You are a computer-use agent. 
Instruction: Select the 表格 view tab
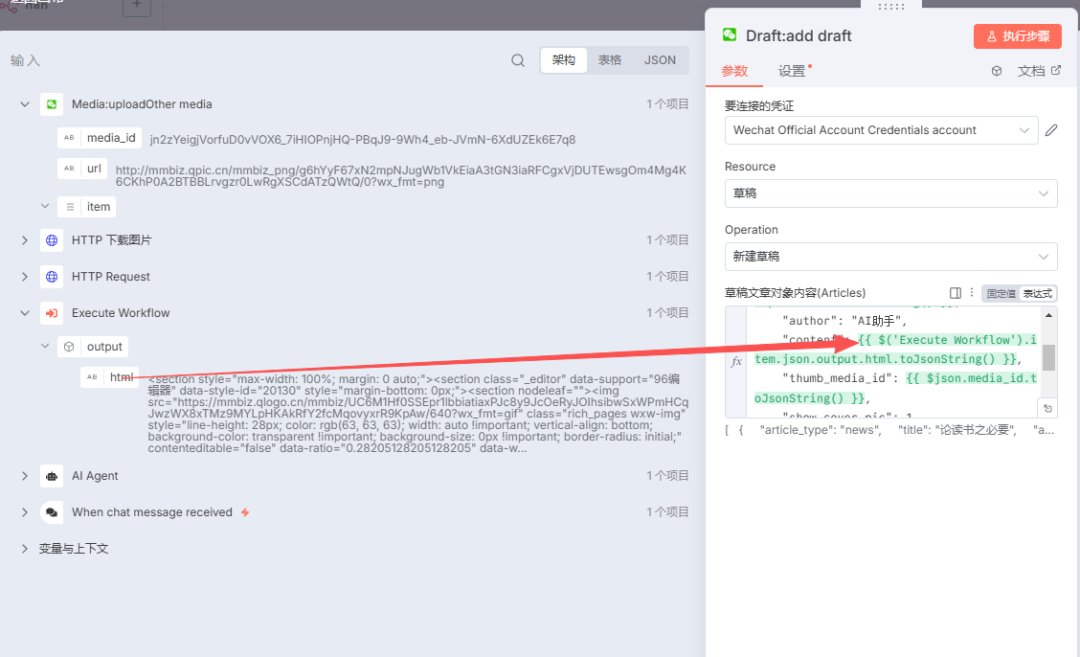(x=610, y=61)
